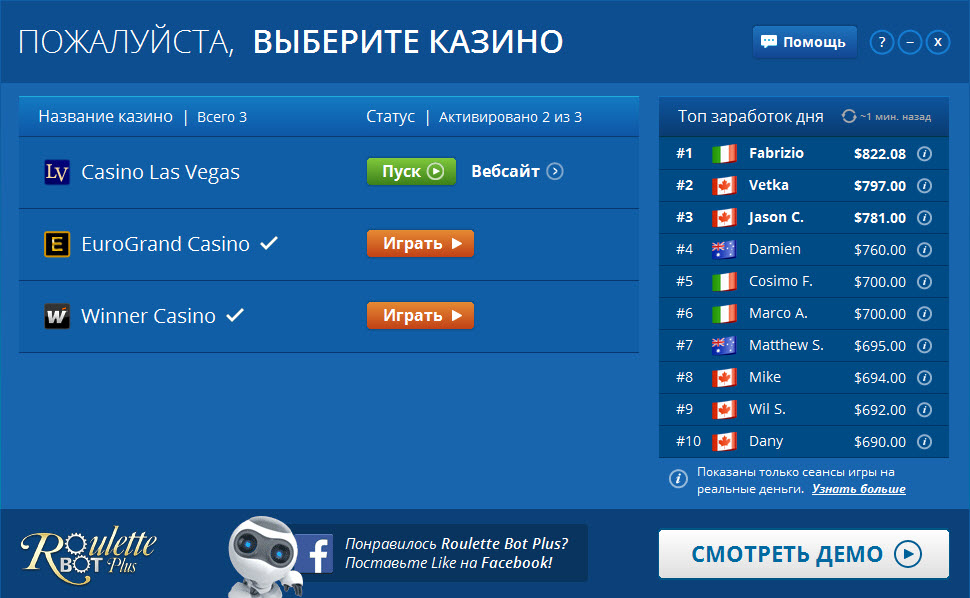Click the checkmark next to EuroGrand Casino
The image size is (970, 598).
click(x=269, y=243)
